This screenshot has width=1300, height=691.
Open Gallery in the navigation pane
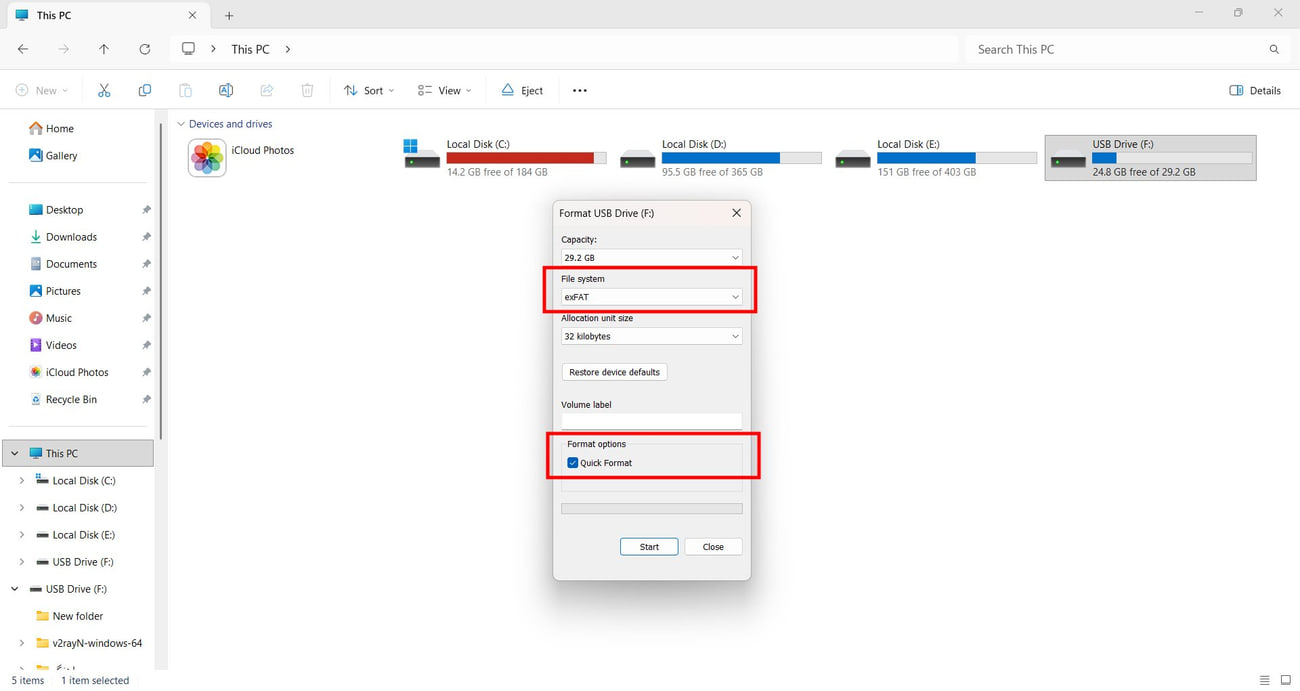[x=53, y=155]
